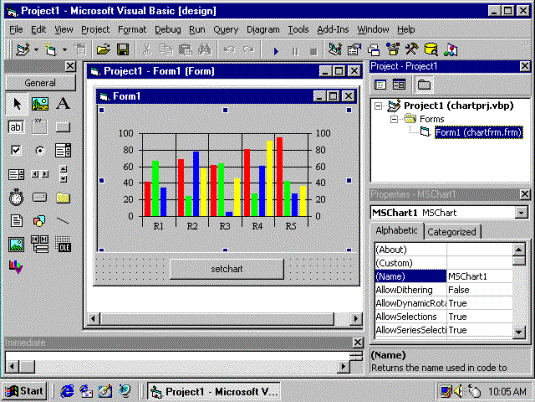This screenshot has height=402, width=535.
Task: Open the MSChart1 object dropdown
Action: tap(521, 213)
